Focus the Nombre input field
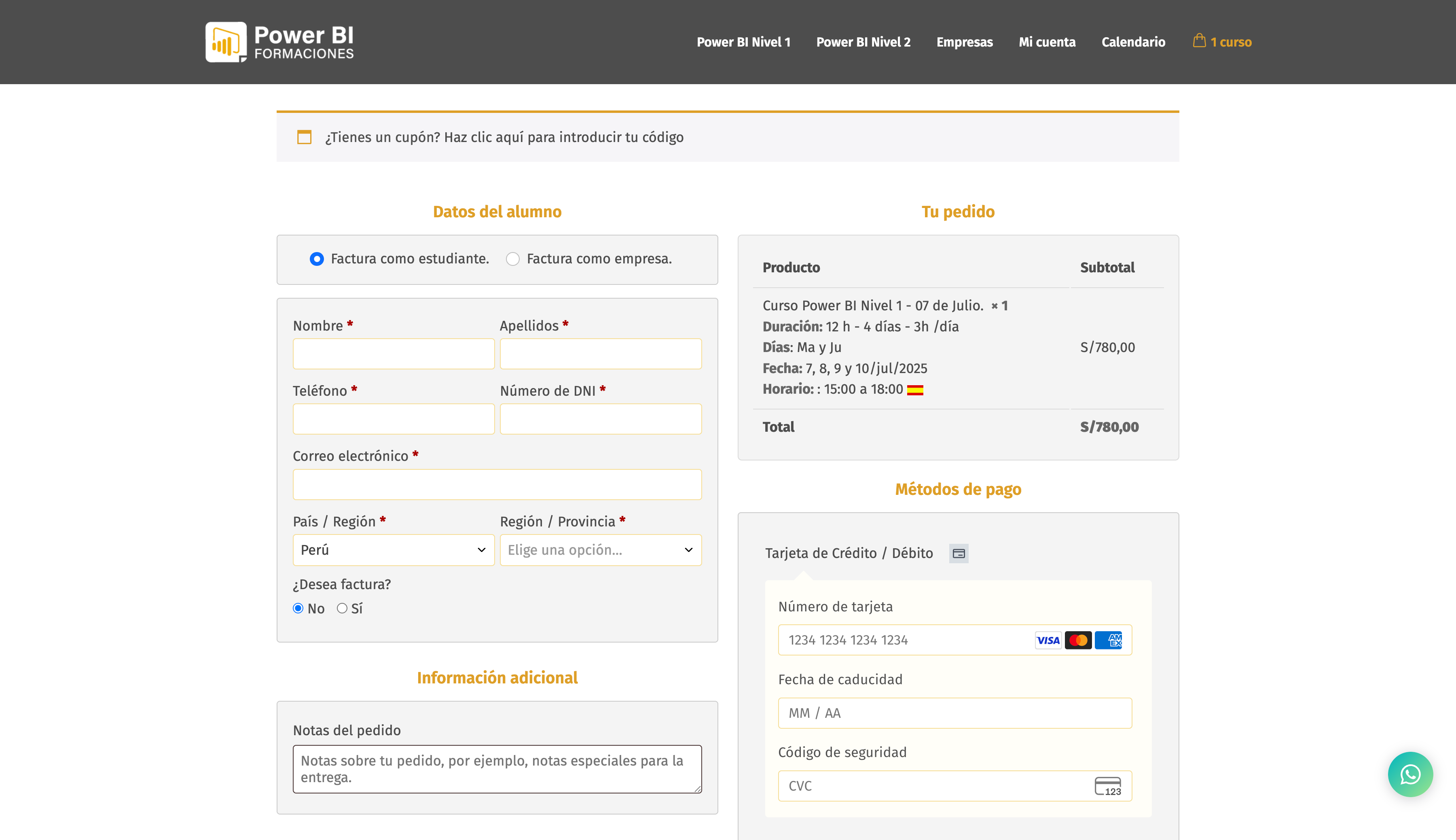Screen dimensions: 1456x840 pos(393,354)
